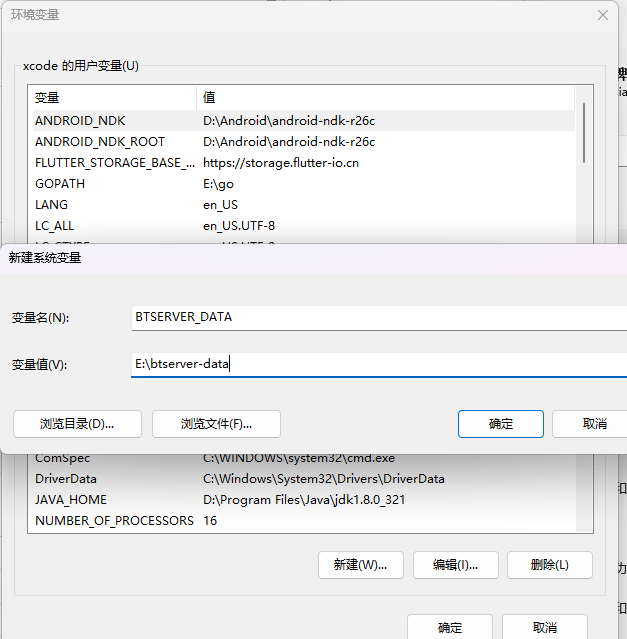Select the LANG variable row

(x=304, y=205)
